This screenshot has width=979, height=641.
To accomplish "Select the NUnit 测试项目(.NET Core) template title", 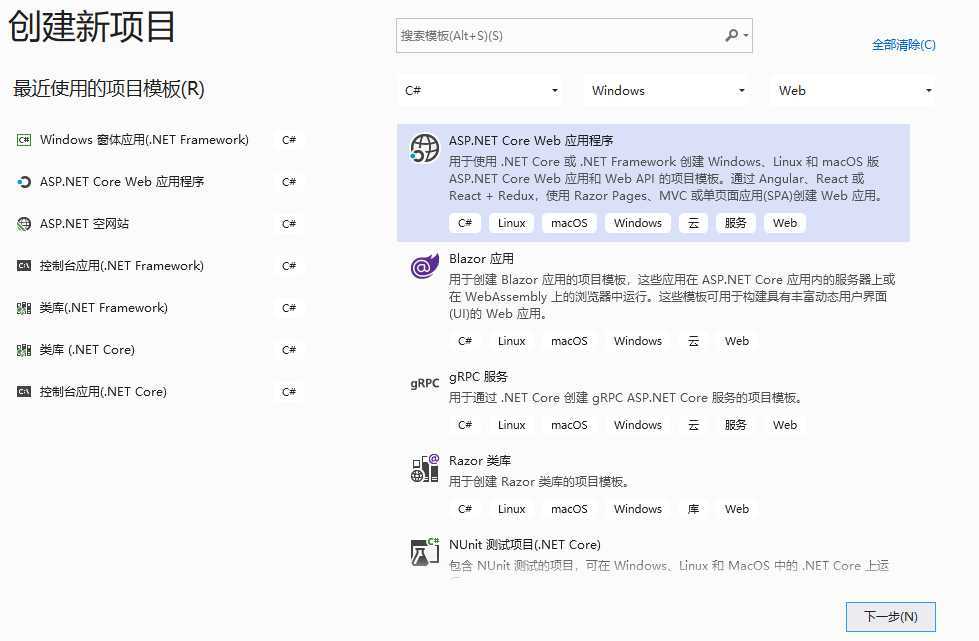I will [x=524, y=544].
